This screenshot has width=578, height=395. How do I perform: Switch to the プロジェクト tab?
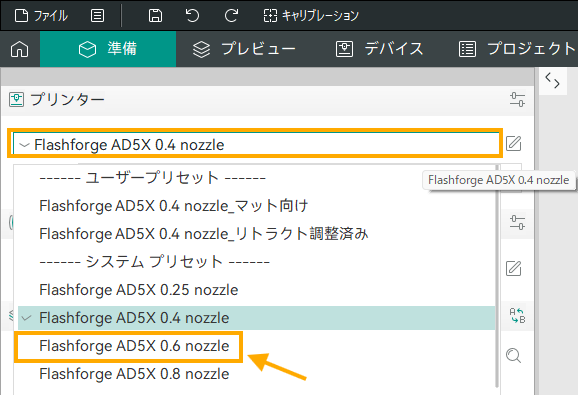point(517,49)
